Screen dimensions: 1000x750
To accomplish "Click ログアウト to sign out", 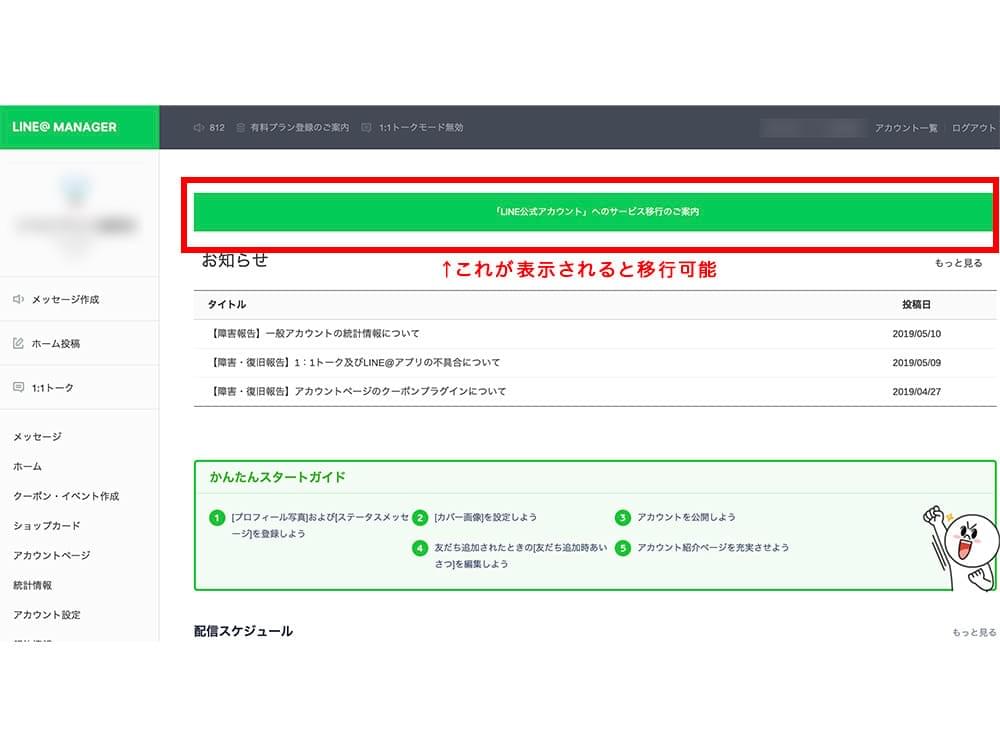I will pyautogui.click(x=973, y=128).
